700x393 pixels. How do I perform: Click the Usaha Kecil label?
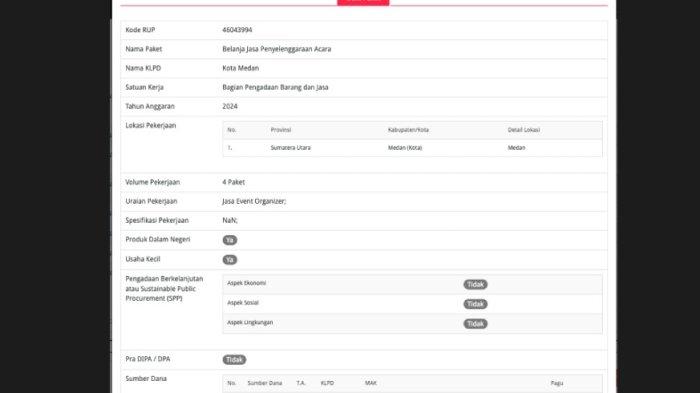[x=143, y=259]
